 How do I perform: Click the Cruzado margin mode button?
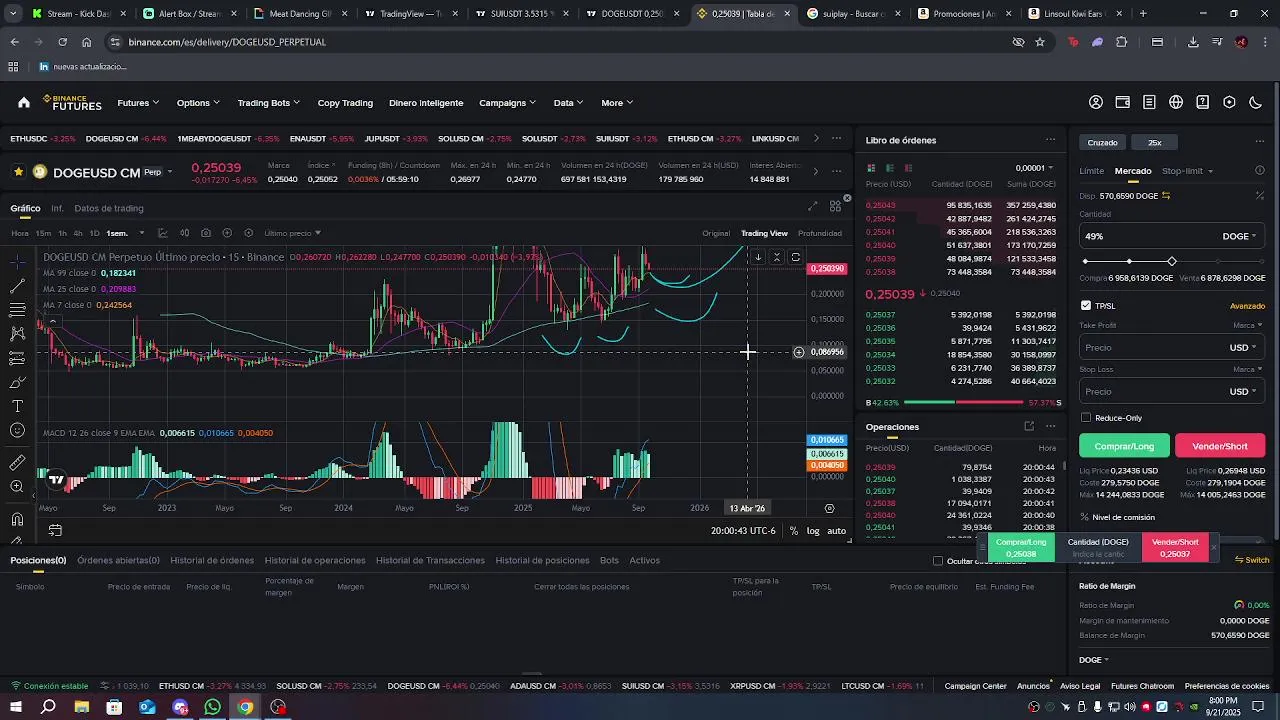[x=1102, y=142]
